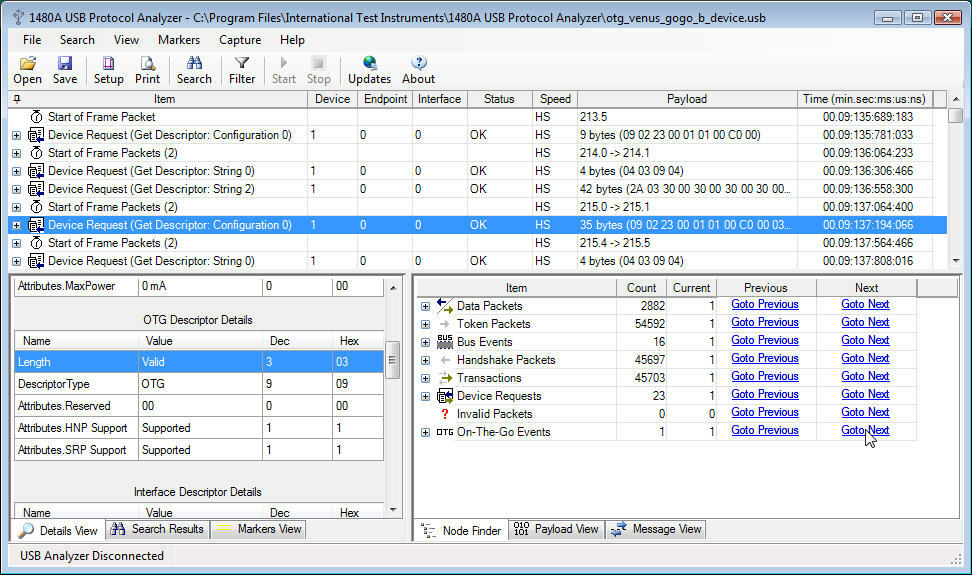The width and height of the screenshot is (972, 575).
Task: Expand Data Packets node
Action: click(425, 306)
